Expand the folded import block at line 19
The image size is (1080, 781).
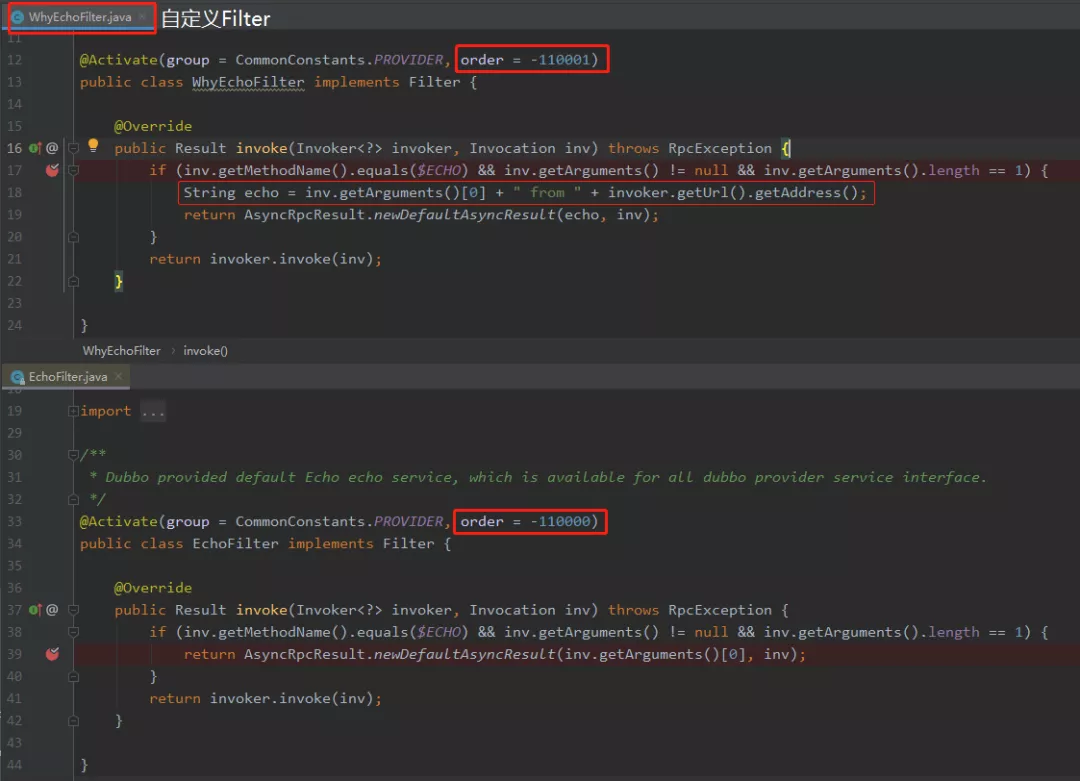coord(73,411)
